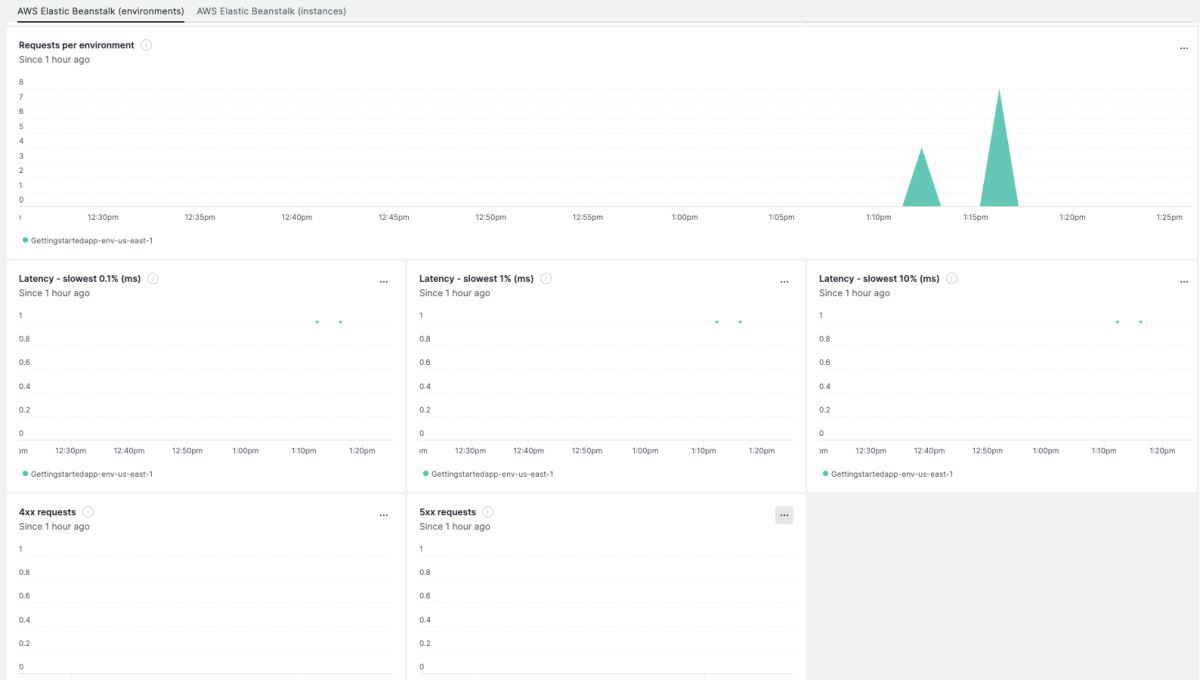1200x680 pixels.
Task: Click the Latency - slowest 0.1% (ms) title
Action: [x=80, y=279]
